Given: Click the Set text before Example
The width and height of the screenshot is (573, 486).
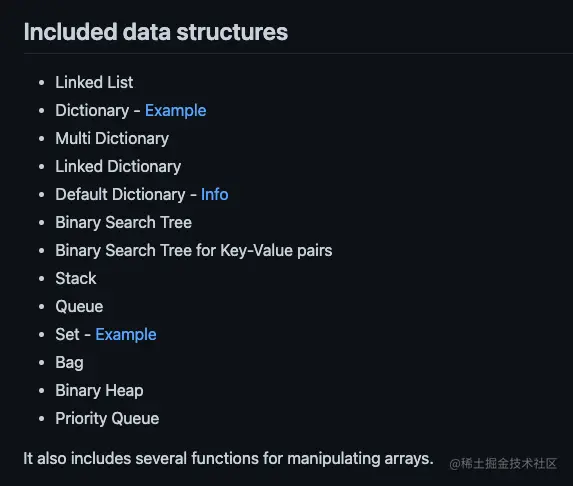Looking at the screenshot, I should (x=67, y=335).
